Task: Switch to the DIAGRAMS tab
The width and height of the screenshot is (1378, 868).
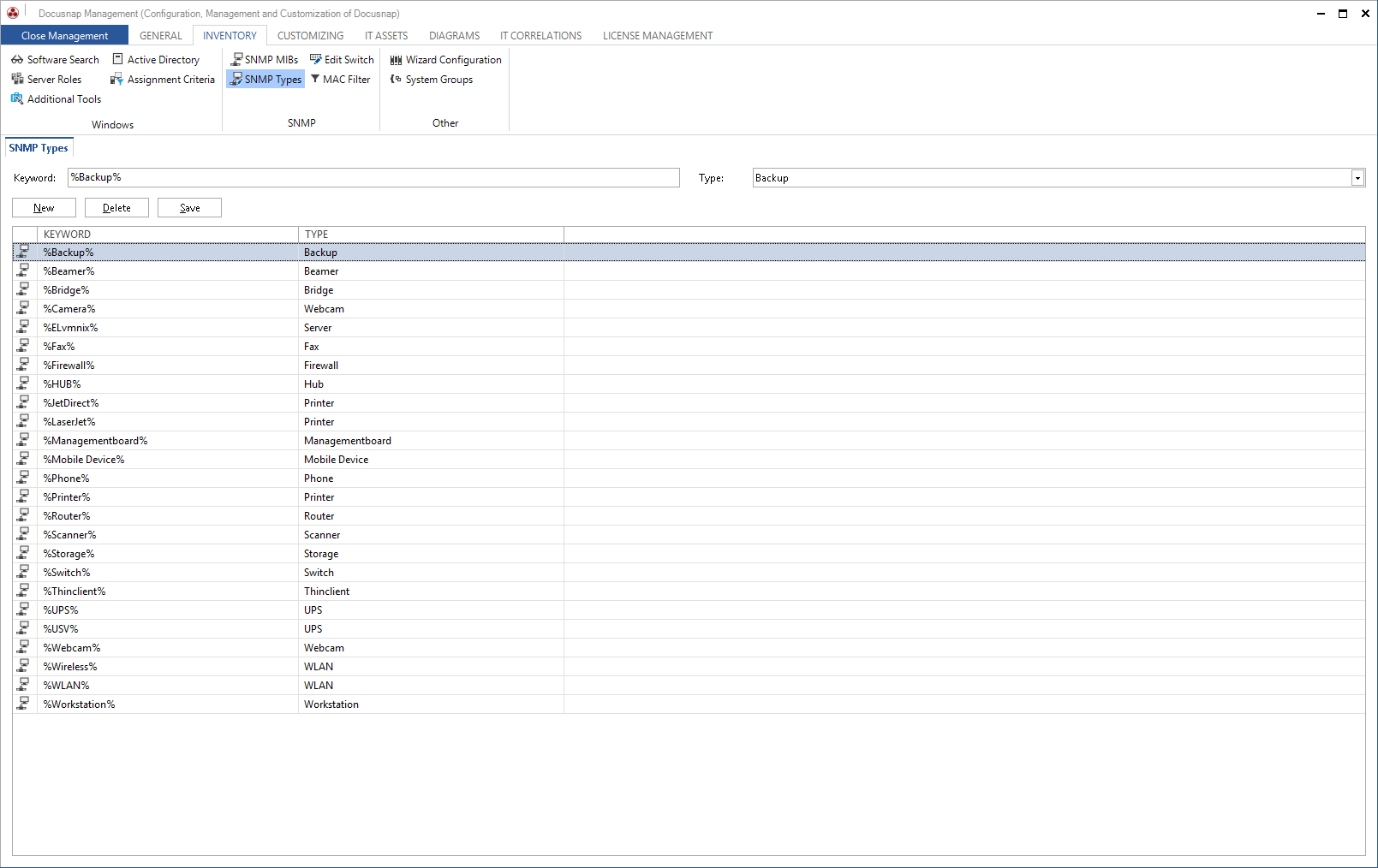Action: tap(455, 36)
